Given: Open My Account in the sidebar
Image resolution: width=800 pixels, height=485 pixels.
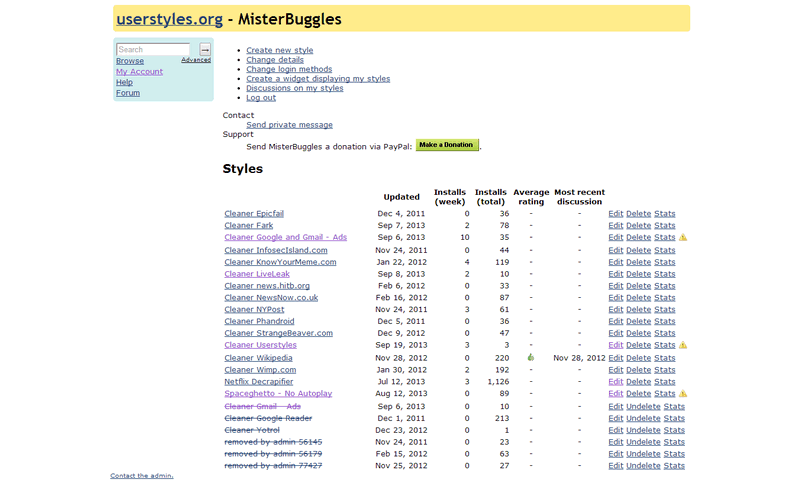Looking at the screenshot, I should point(139,71).
